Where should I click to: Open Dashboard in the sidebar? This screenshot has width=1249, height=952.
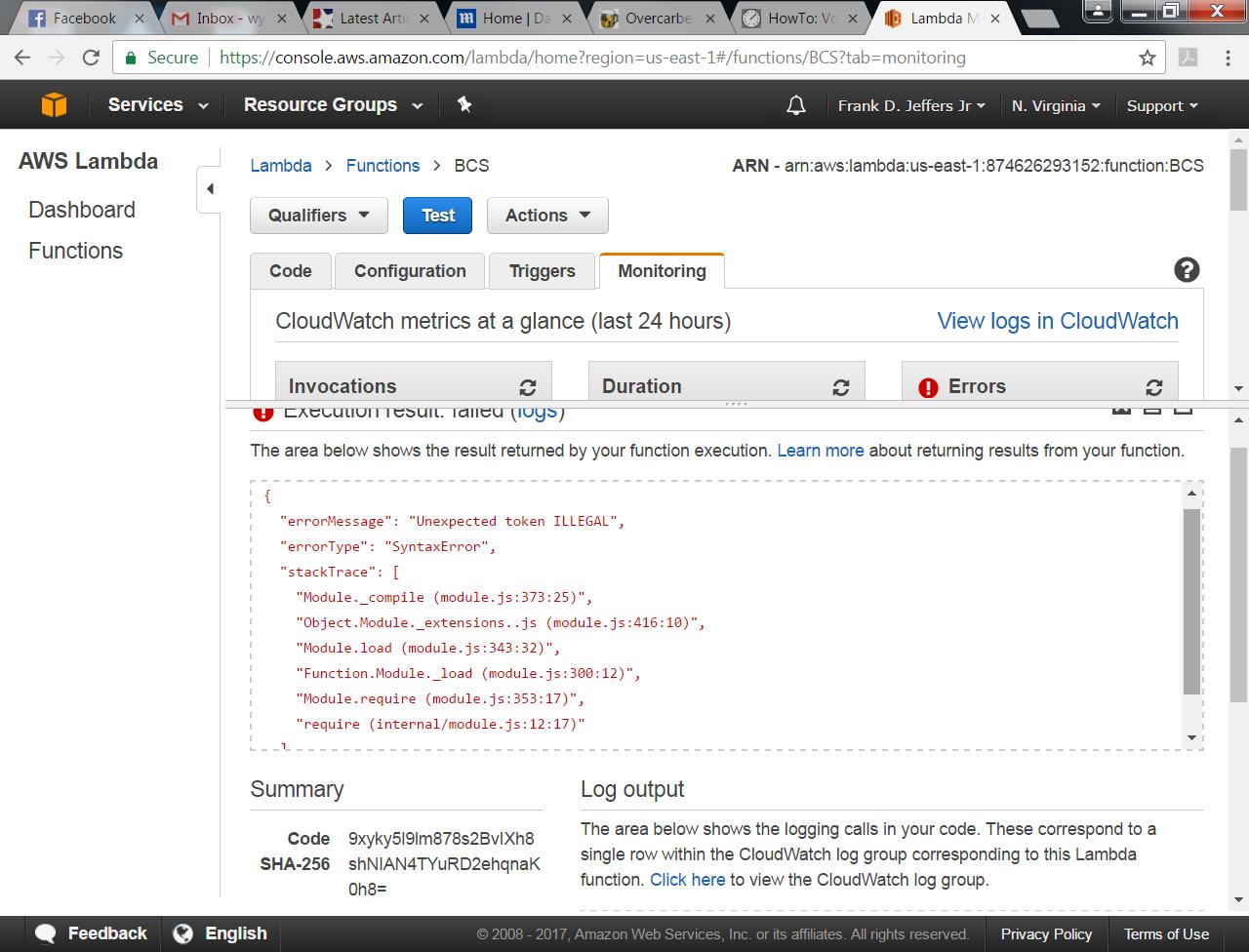(x=82, y=210)
